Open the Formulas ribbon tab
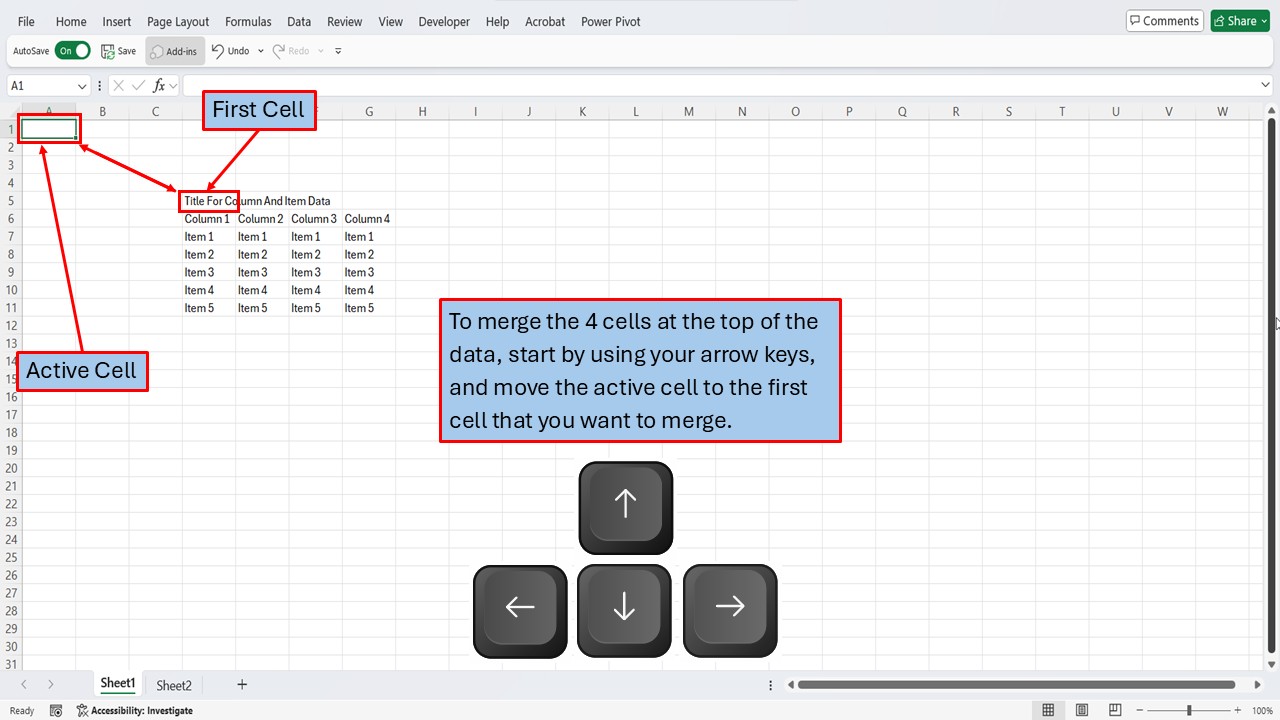The image size is (1280, 720). pos(248,21)
